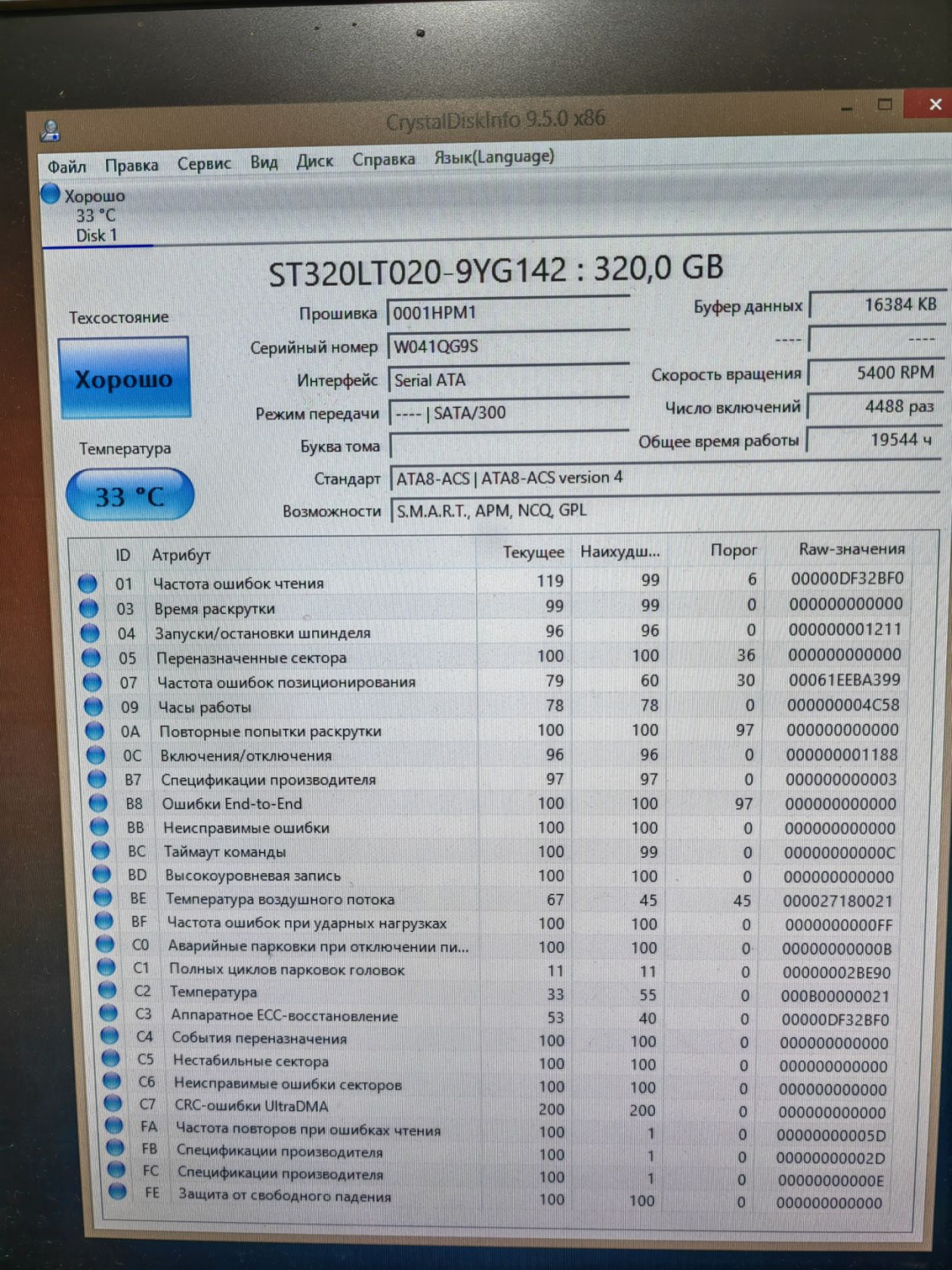Click the status icon for attribute 03 row
952x1270 pixels.
(x=88, y=609)
